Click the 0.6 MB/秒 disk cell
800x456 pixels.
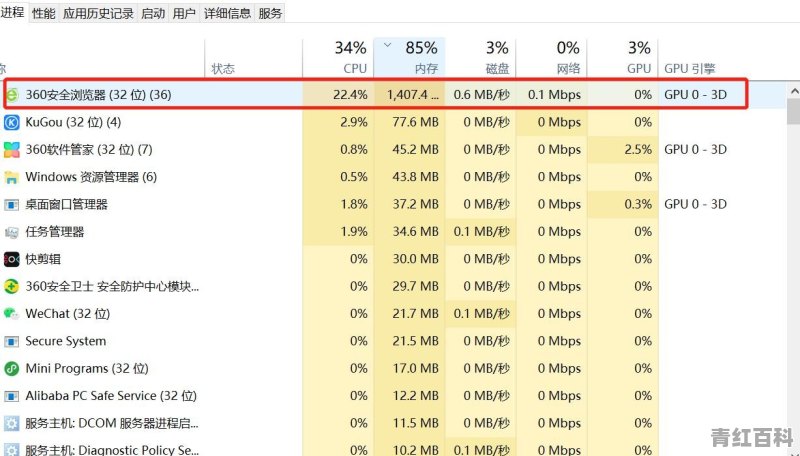point(481,95)
